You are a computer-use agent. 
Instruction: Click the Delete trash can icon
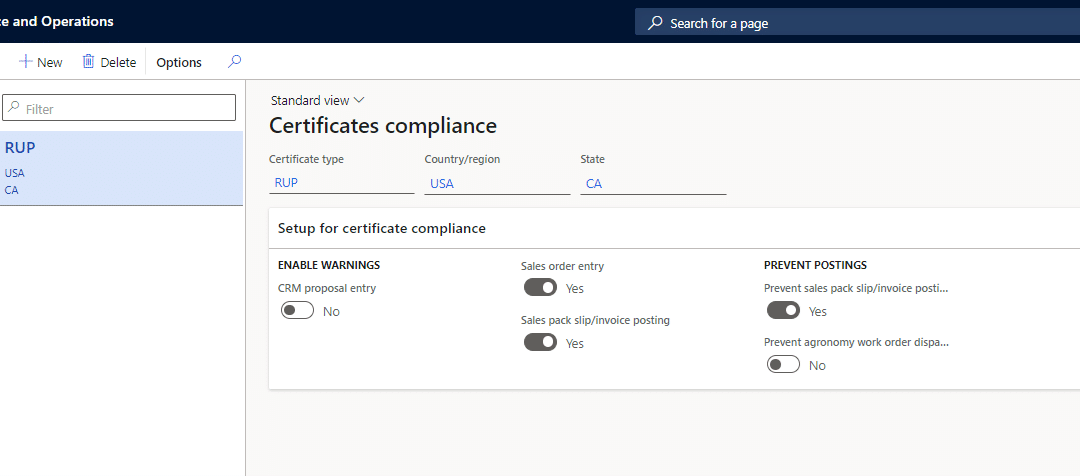point(89,62)
